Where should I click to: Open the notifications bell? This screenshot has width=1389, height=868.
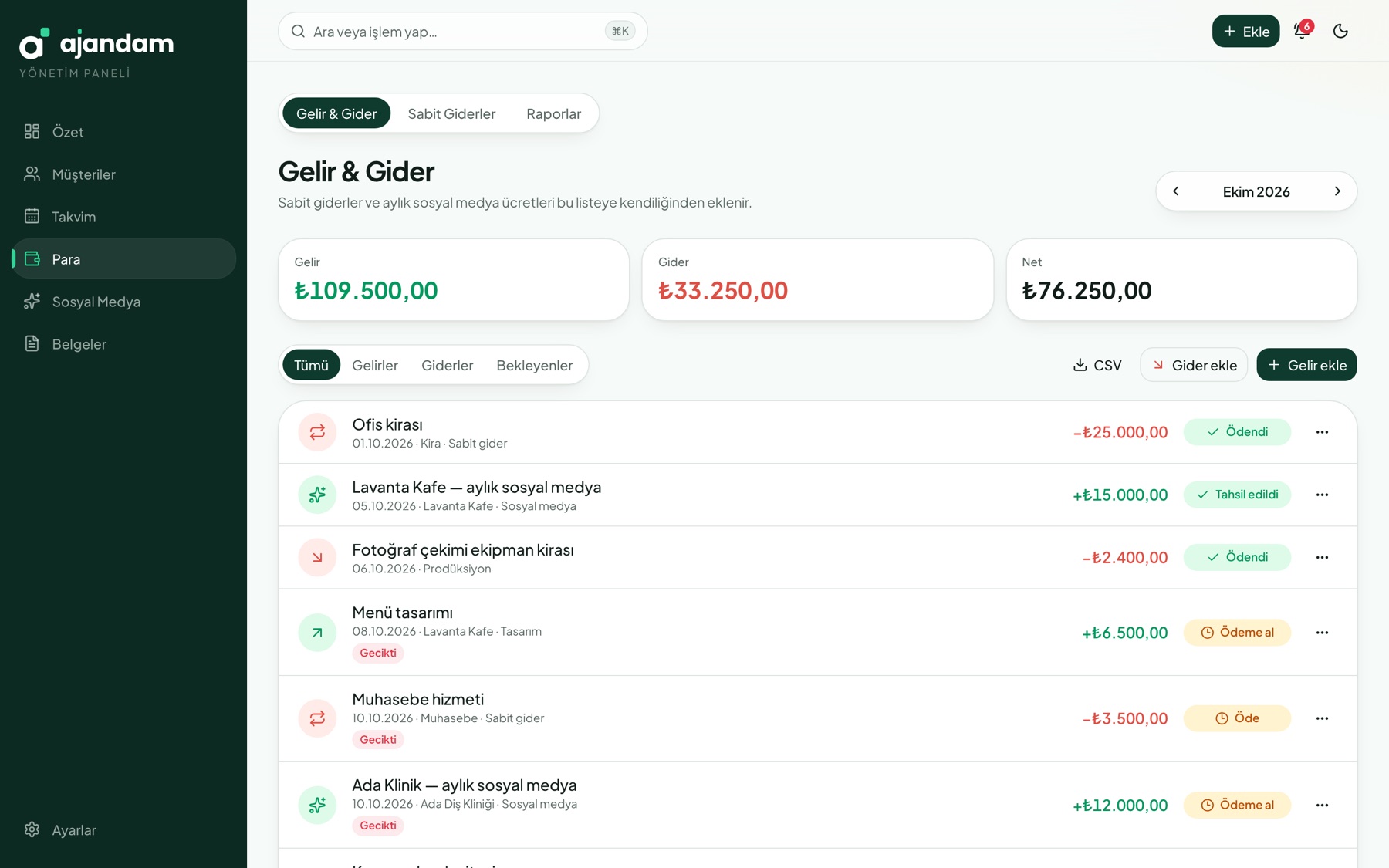1302,31
